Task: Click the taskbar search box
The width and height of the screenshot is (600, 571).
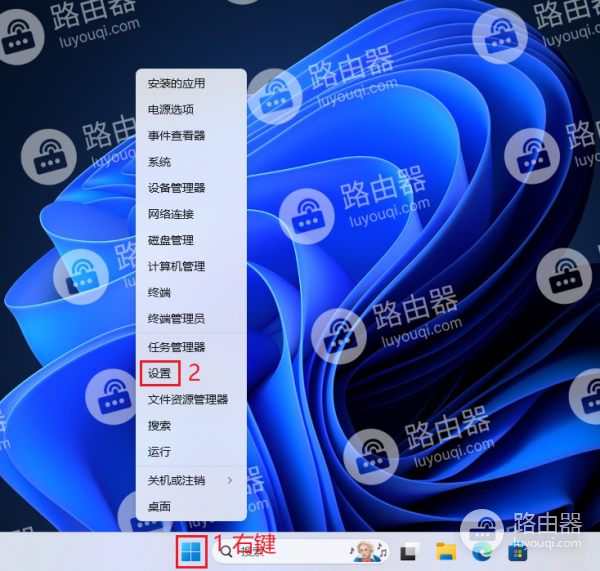Action: pyautogui.click(x=301, y=551)
